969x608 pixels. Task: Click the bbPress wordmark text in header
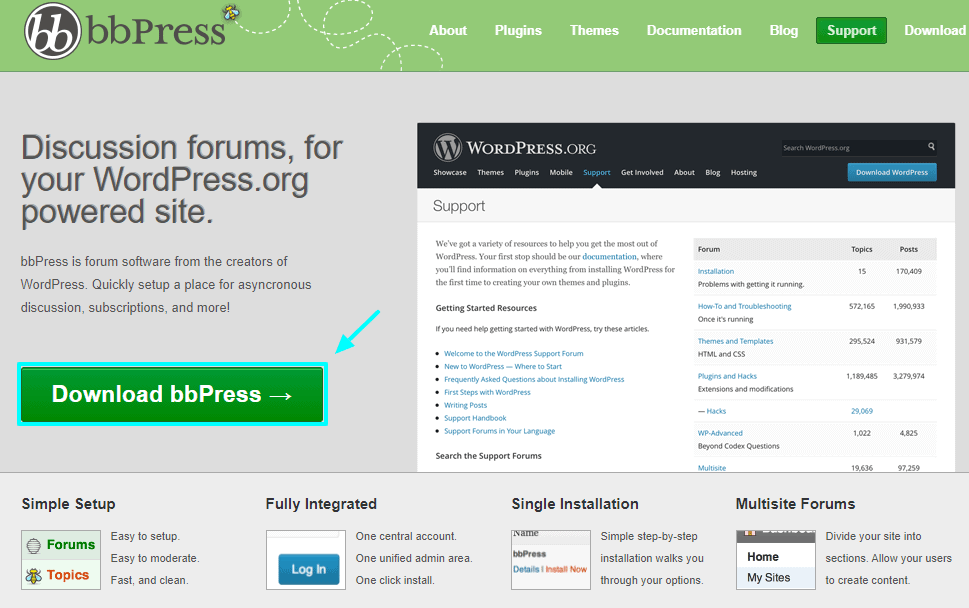[156, 31]
